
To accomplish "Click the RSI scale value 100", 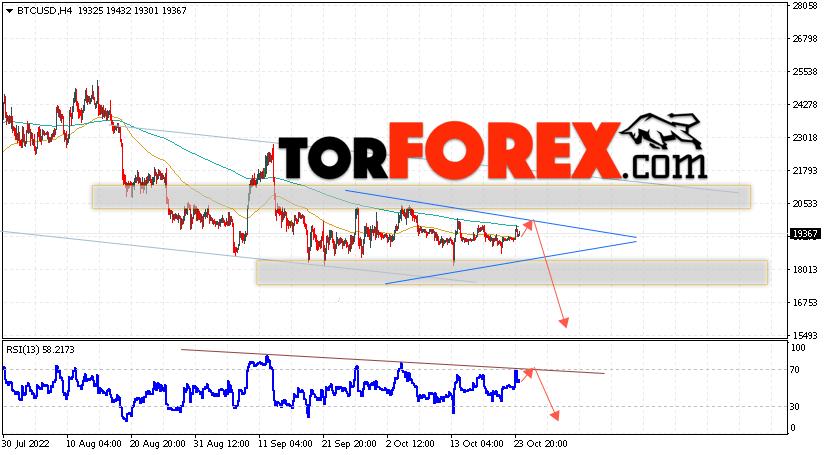I will click(x=798, y=348).
